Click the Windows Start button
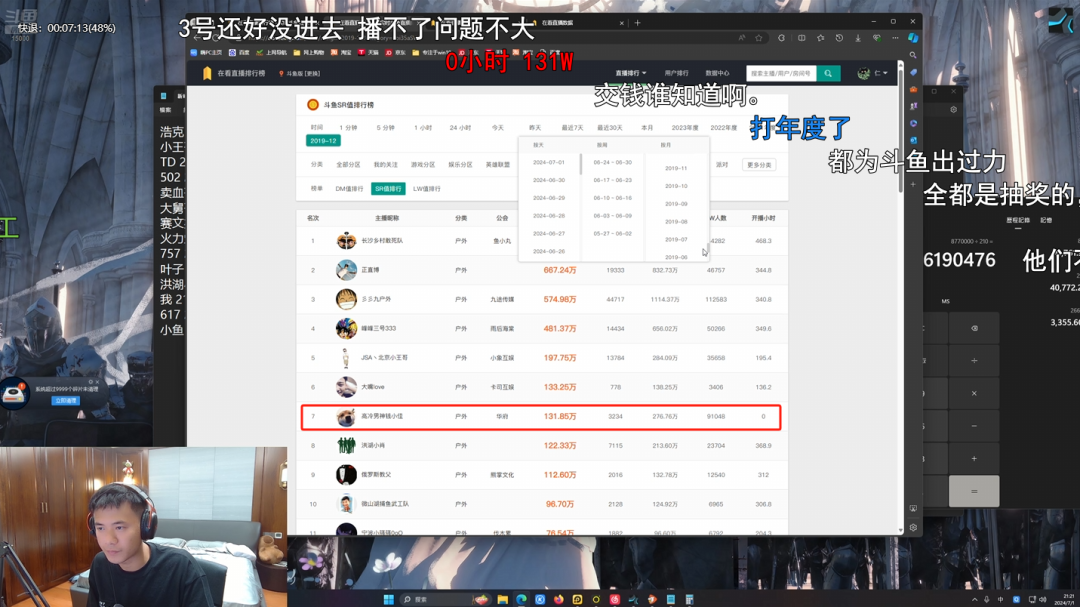This screenshot has width=1080, height=607. click(x=388, y=599)
